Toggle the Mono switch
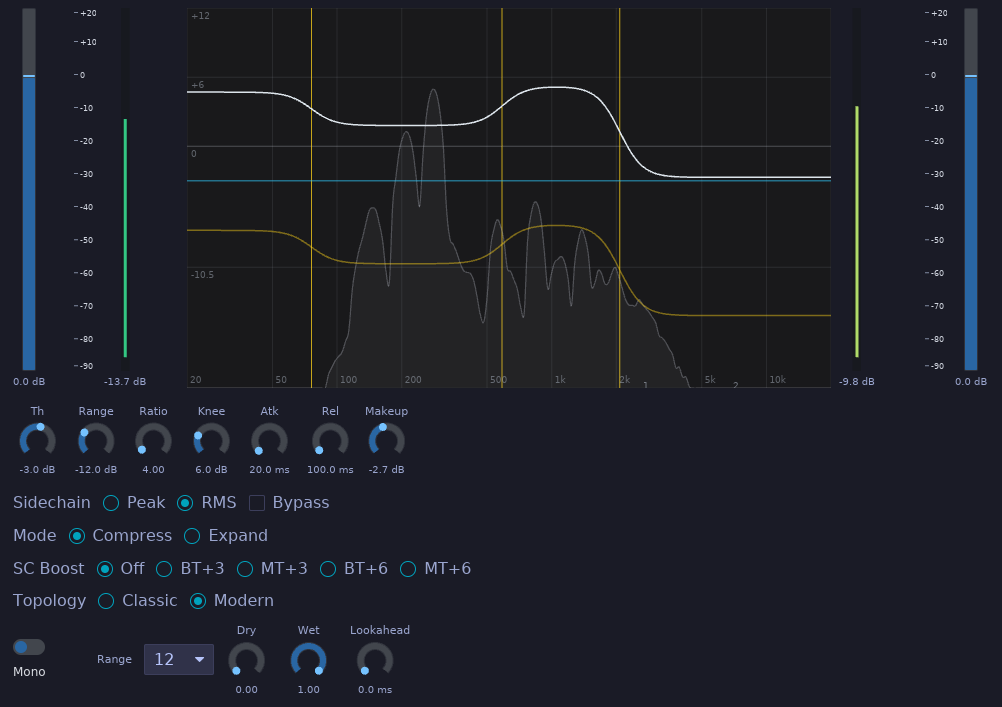This screenshot has height=707, width=1002. 29,647
